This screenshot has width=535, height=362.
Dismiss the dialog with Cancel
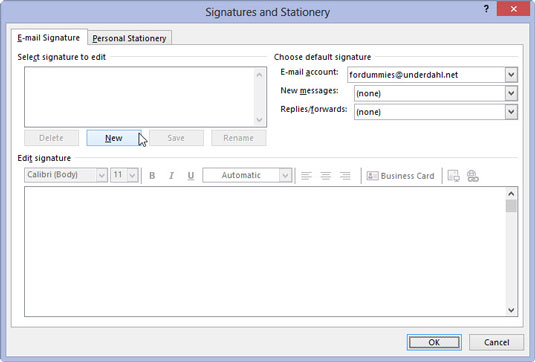coord(496,342)
